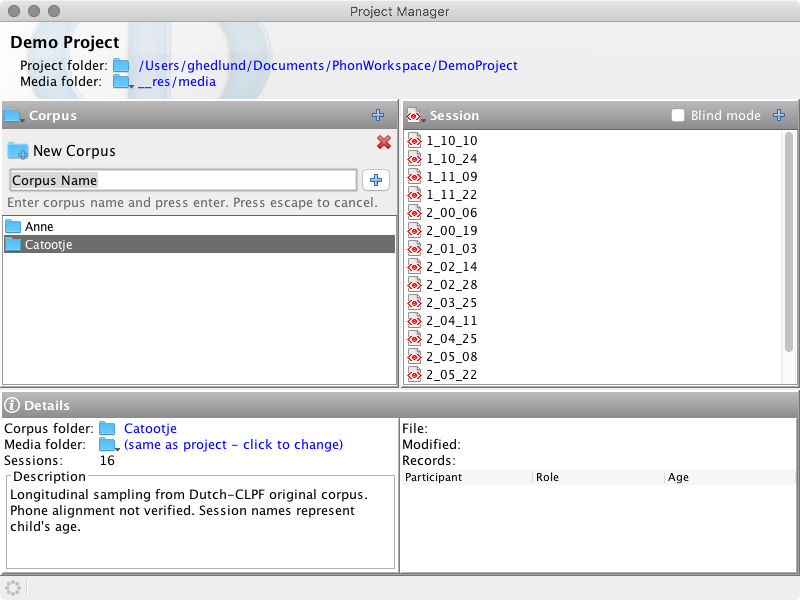
Task: Enable Blind mode
Action: [676, 115]
